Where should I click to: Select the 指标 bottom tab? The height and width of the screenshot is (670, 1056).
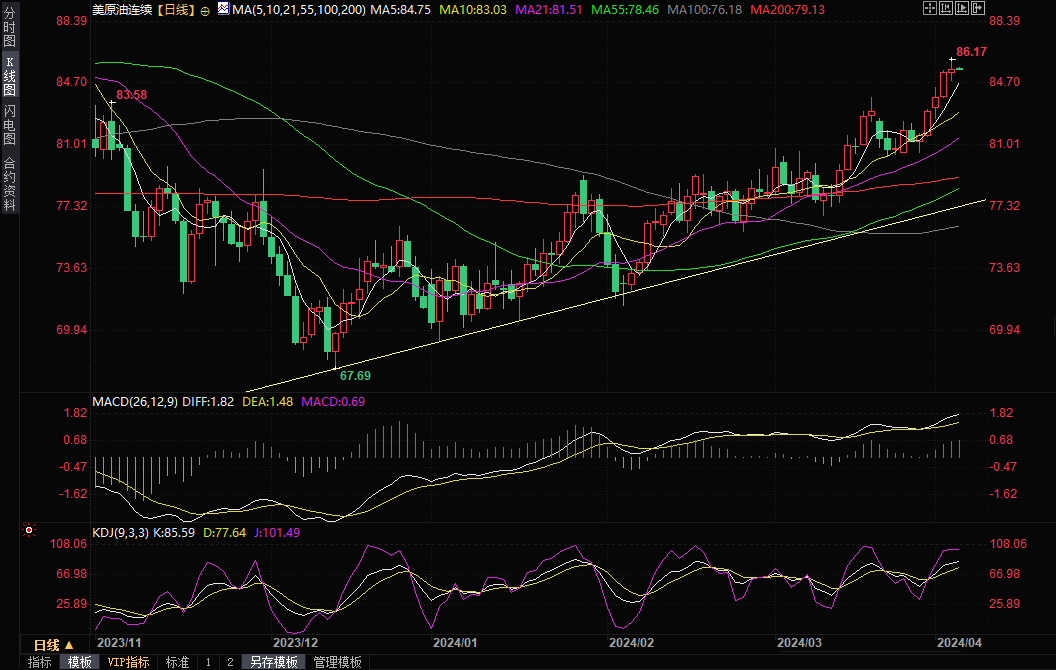40,662
